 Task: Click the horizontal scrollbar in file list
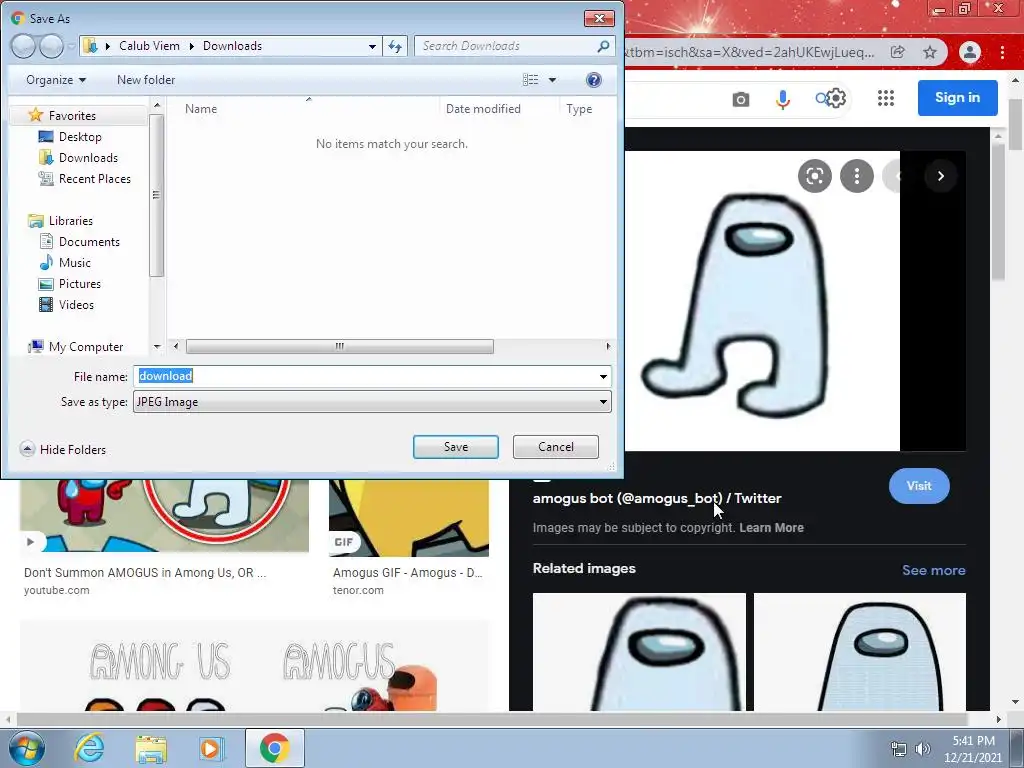click(x=340, y=346)
